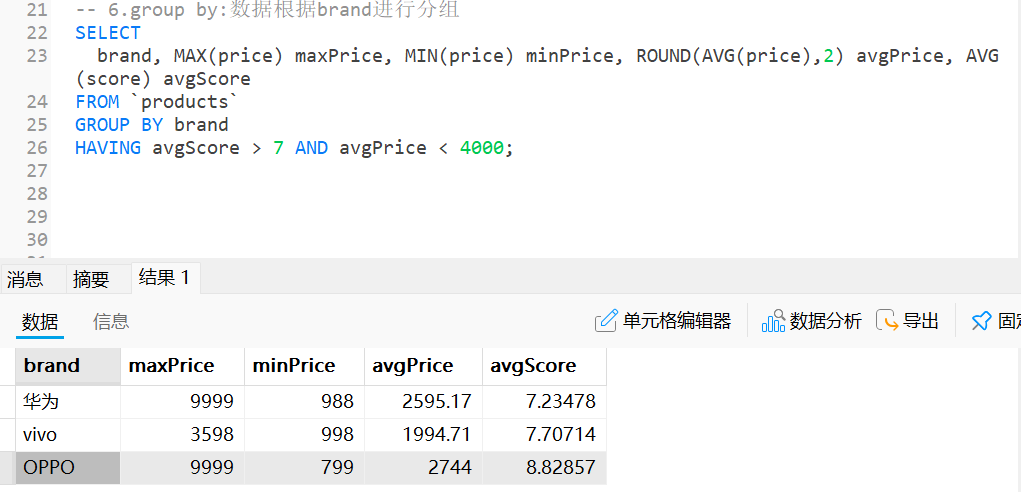Select the minPrice column header
The image size is (1021, 492).
303,366
